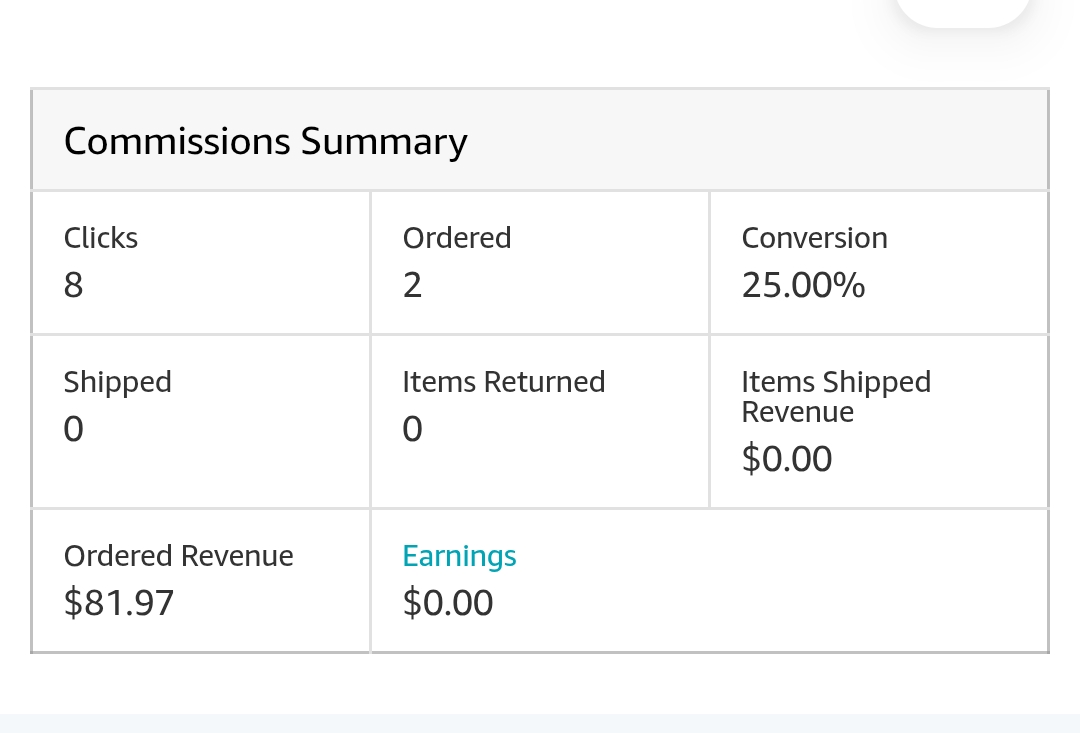Viewport: 1080px width, 733px height.
Task: Open the Earnings link
Action: (459, 556)
